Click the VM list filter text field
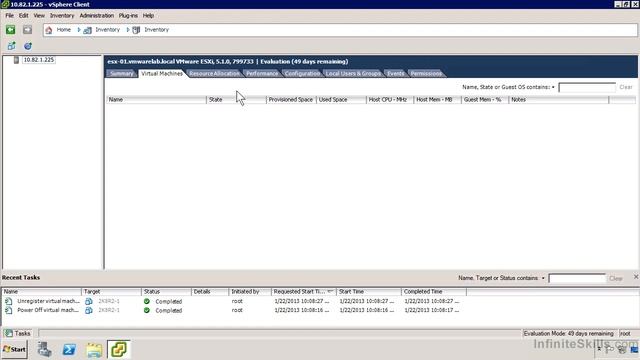Image resolution: width=640 pixels, height=360 pixels. pyautogui.click(x=587, y=87)
